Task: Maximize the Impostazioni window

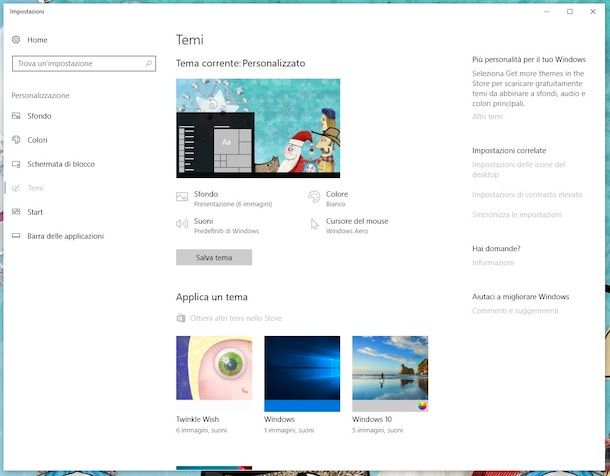Action: 570,12
